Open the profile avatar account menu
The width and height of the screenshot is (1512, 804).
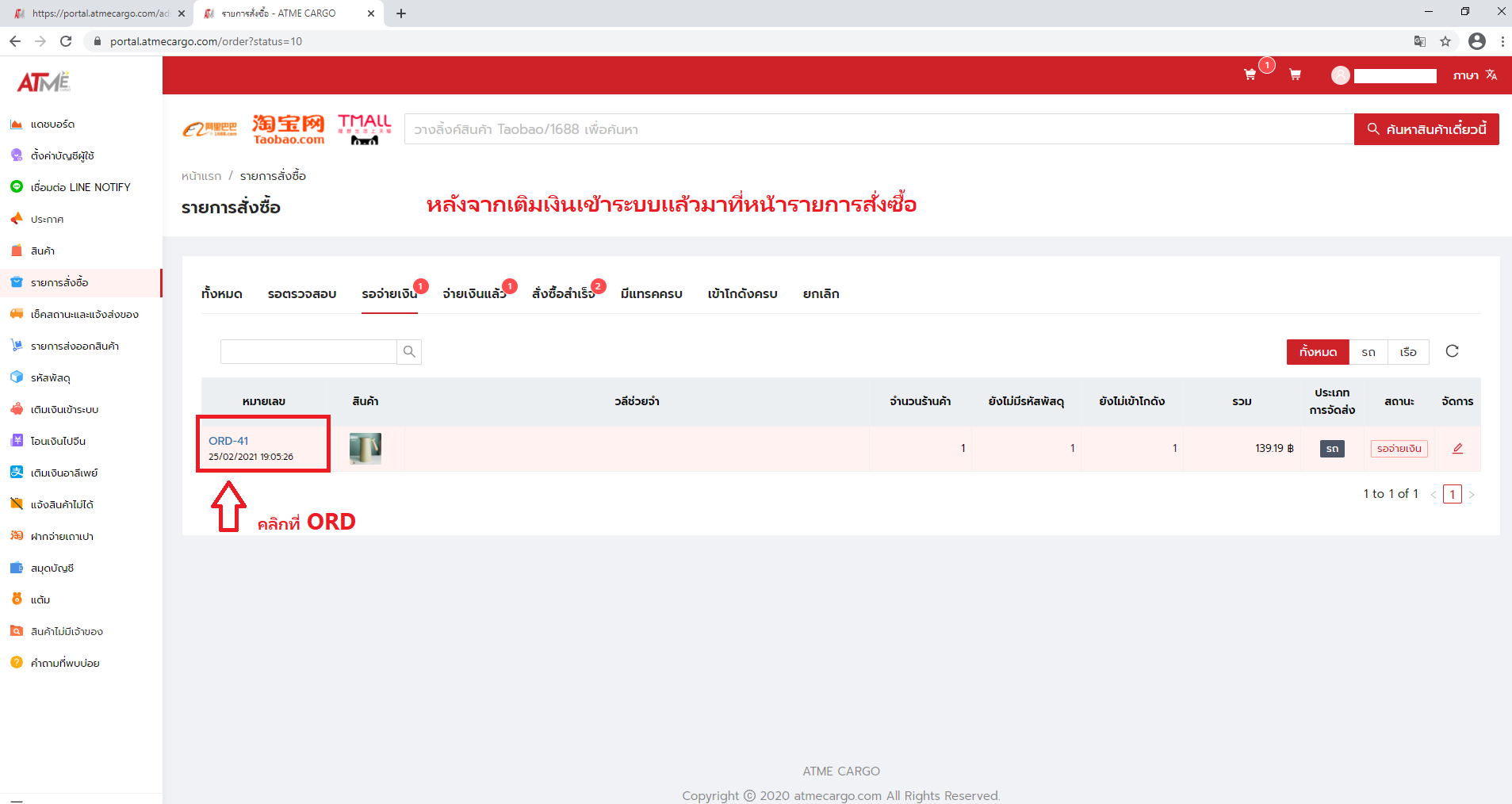(1339, 75)
